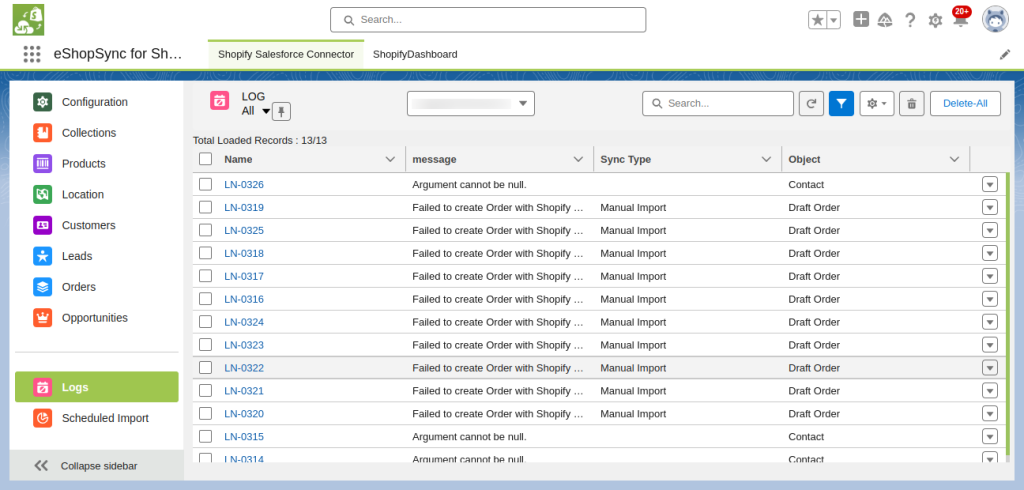
Task: Click the Delete-All button
Action: pos(965,103)
